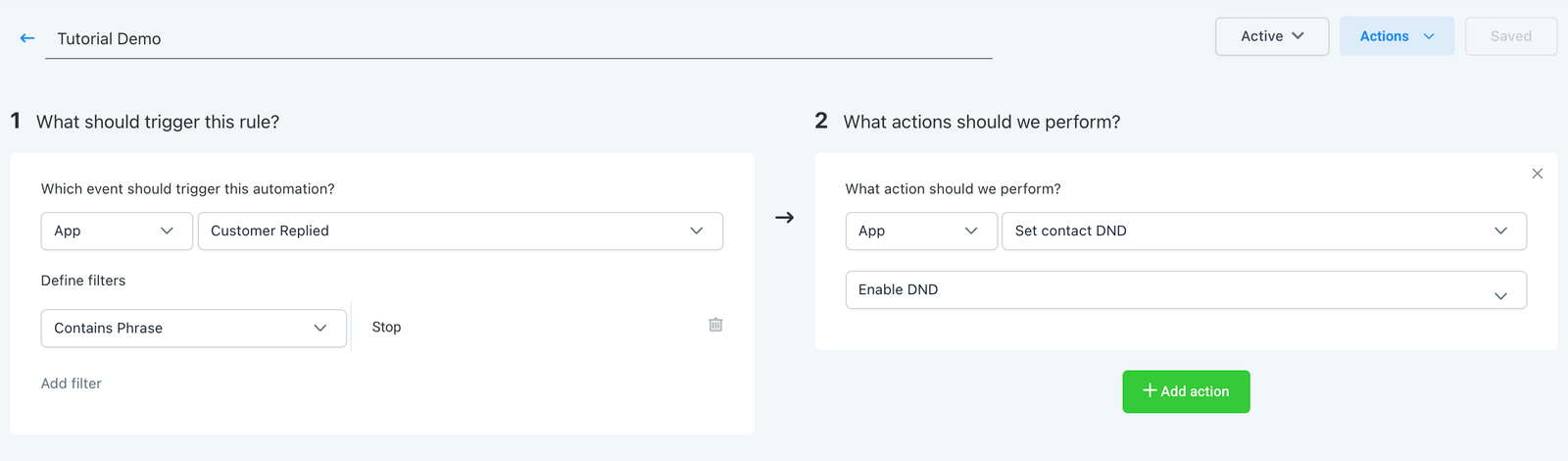Click the plus icon on Add action
Viewport: 1568px width, 461px height.
[1150, 390]
